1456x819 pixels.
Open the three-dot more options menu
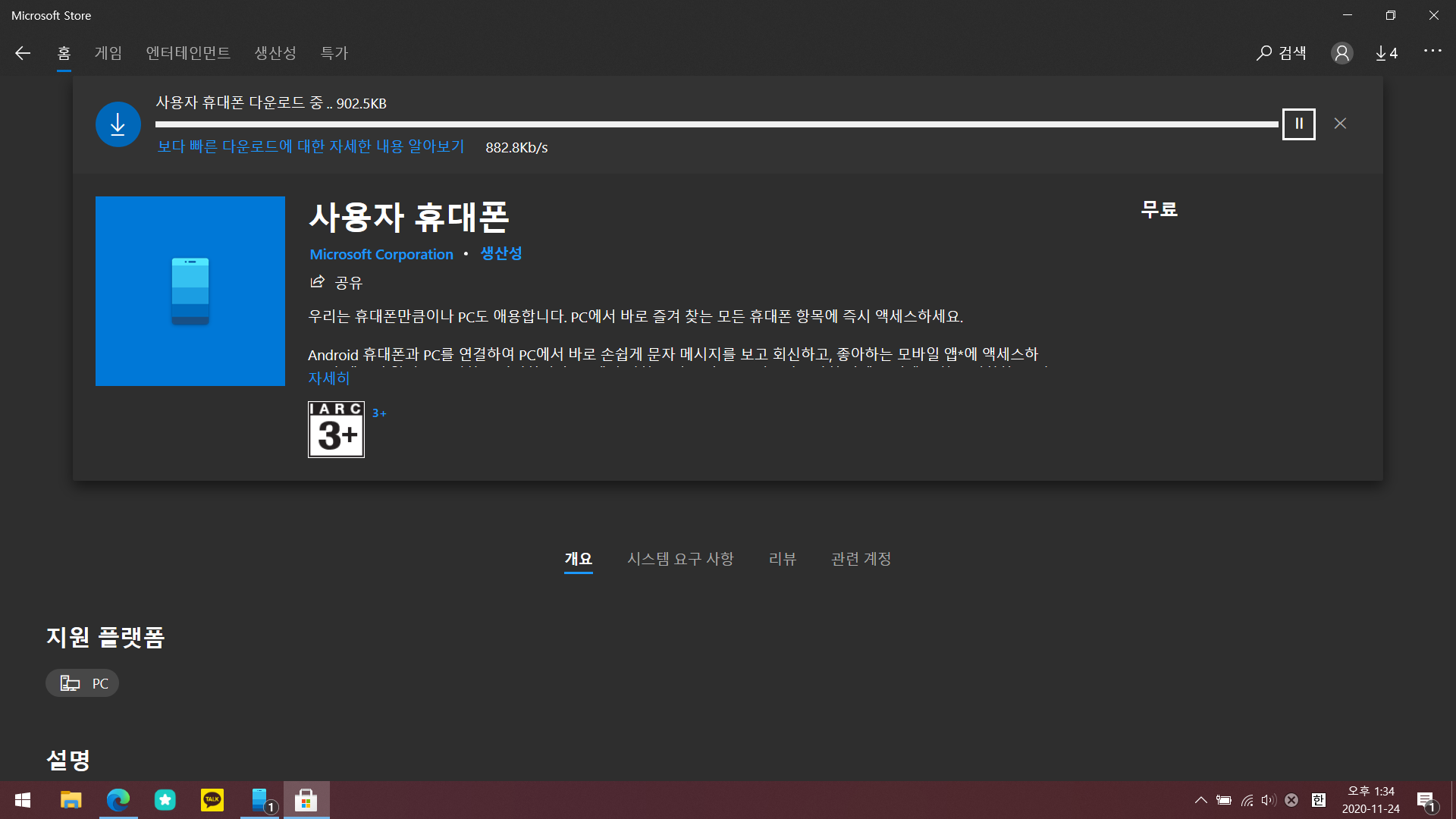(1432, 51)
